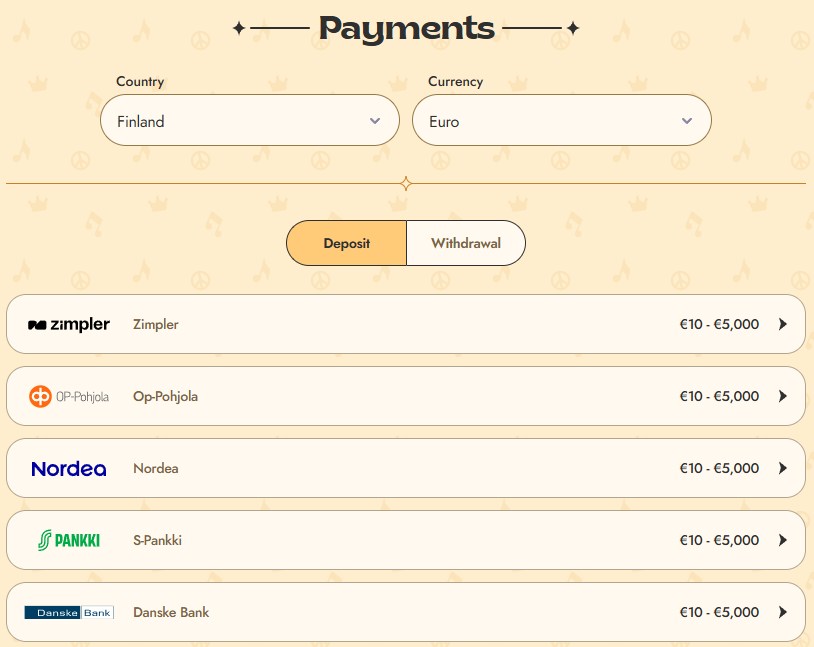Expand Currency list with chevron arrow
The width and height of the screenshot is (814, 647).
click(x=687, y=121)
